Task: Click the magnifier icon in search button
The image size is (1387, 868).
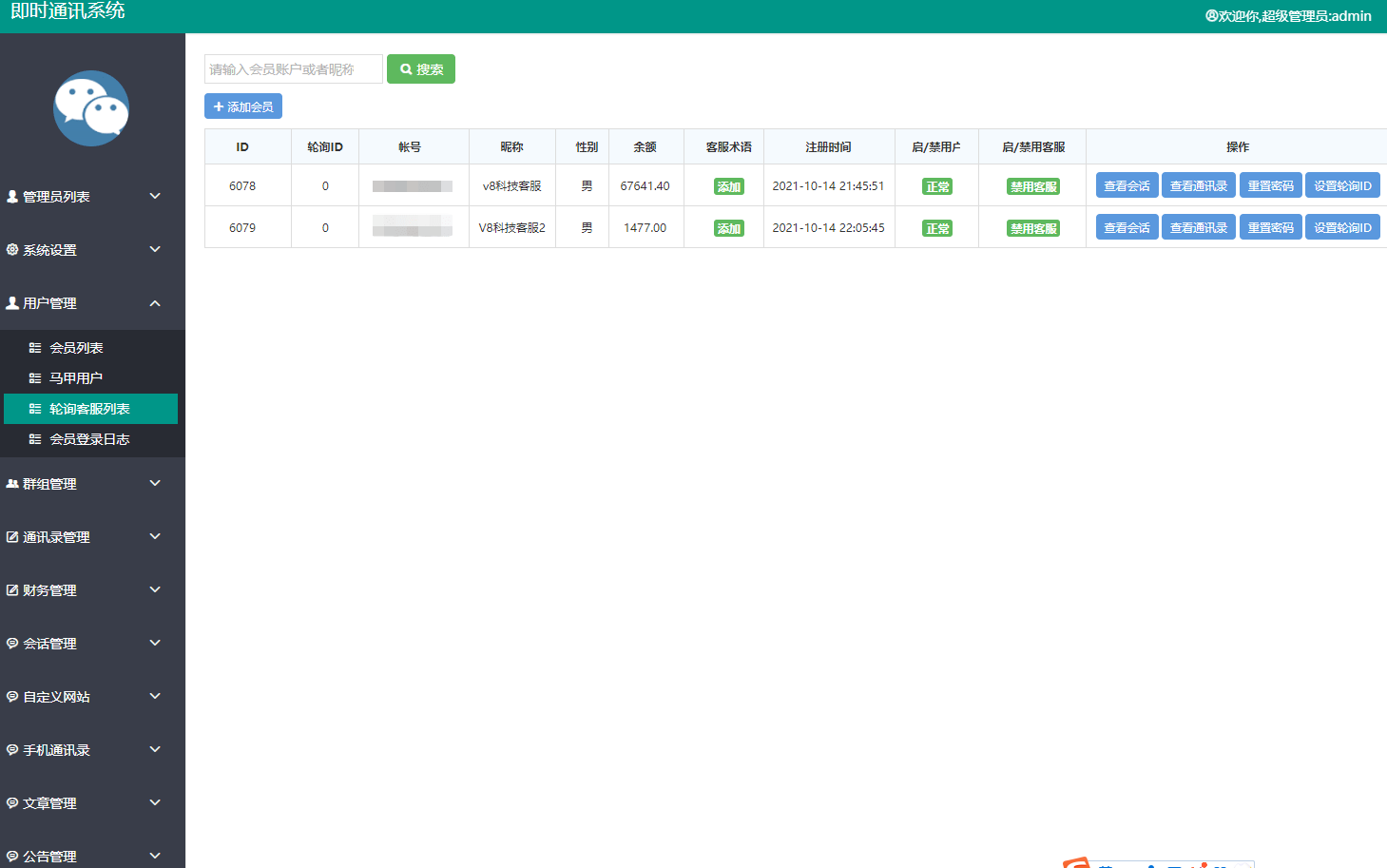Action: [x=406, y=69]
